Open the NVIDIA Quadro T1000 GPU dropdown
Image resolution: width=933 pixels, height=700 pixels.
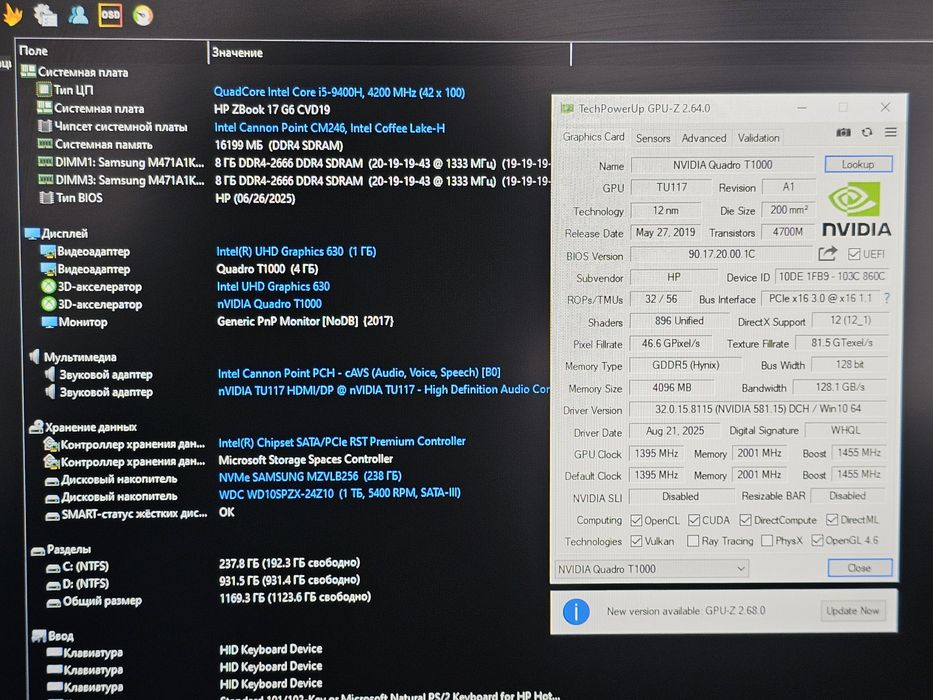[652, 569]
